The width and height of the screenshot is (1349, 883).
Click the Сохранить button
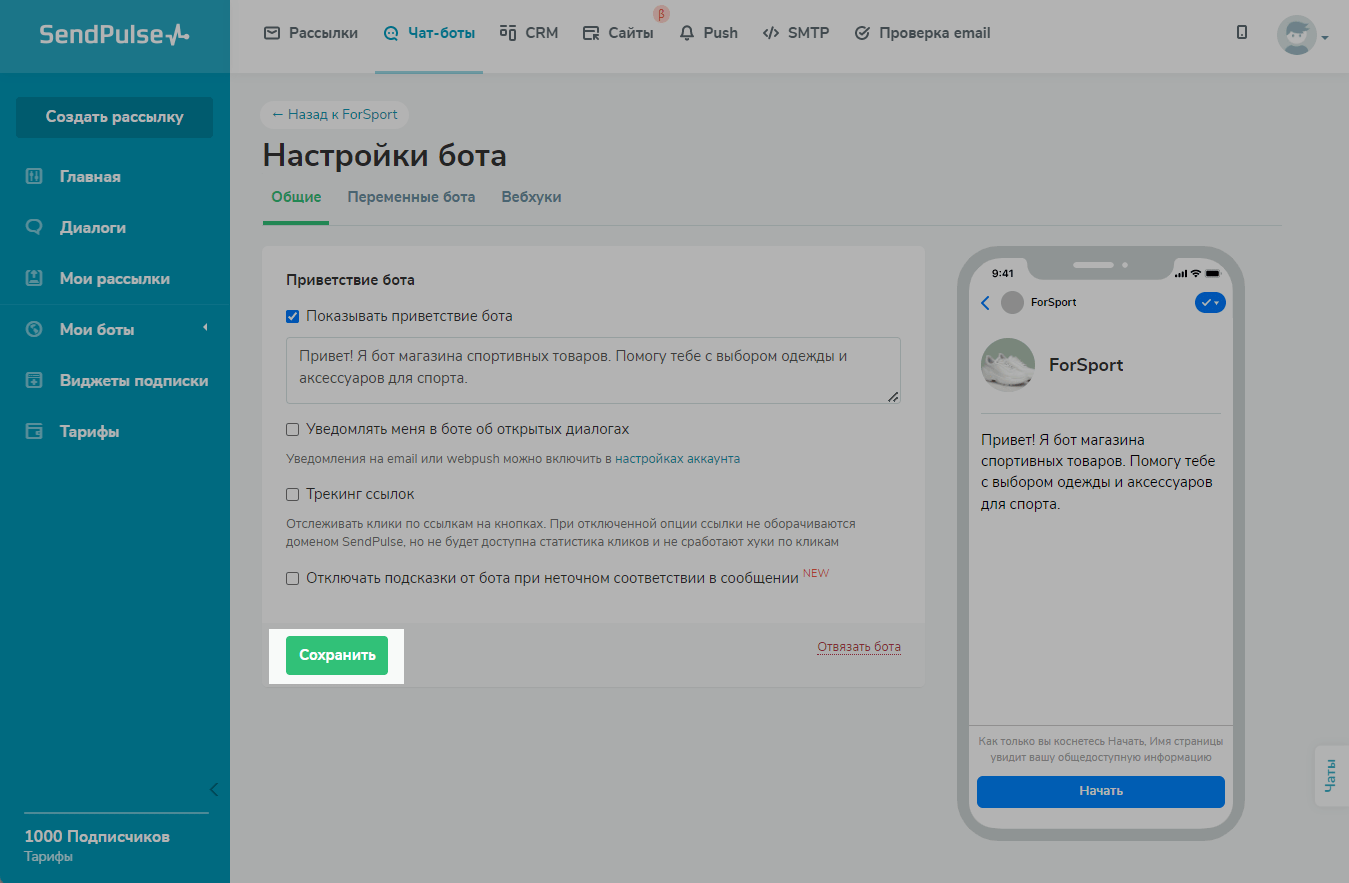(337, 655)
